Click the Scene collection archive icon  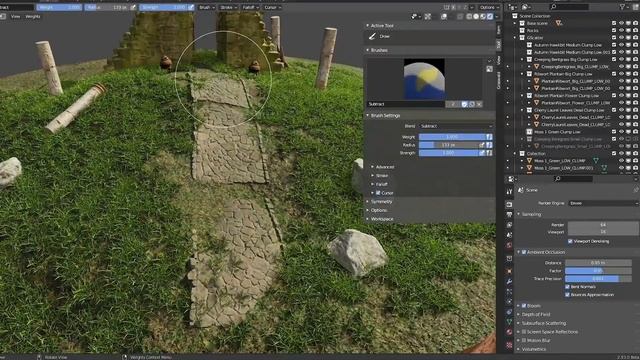point(515,16)
